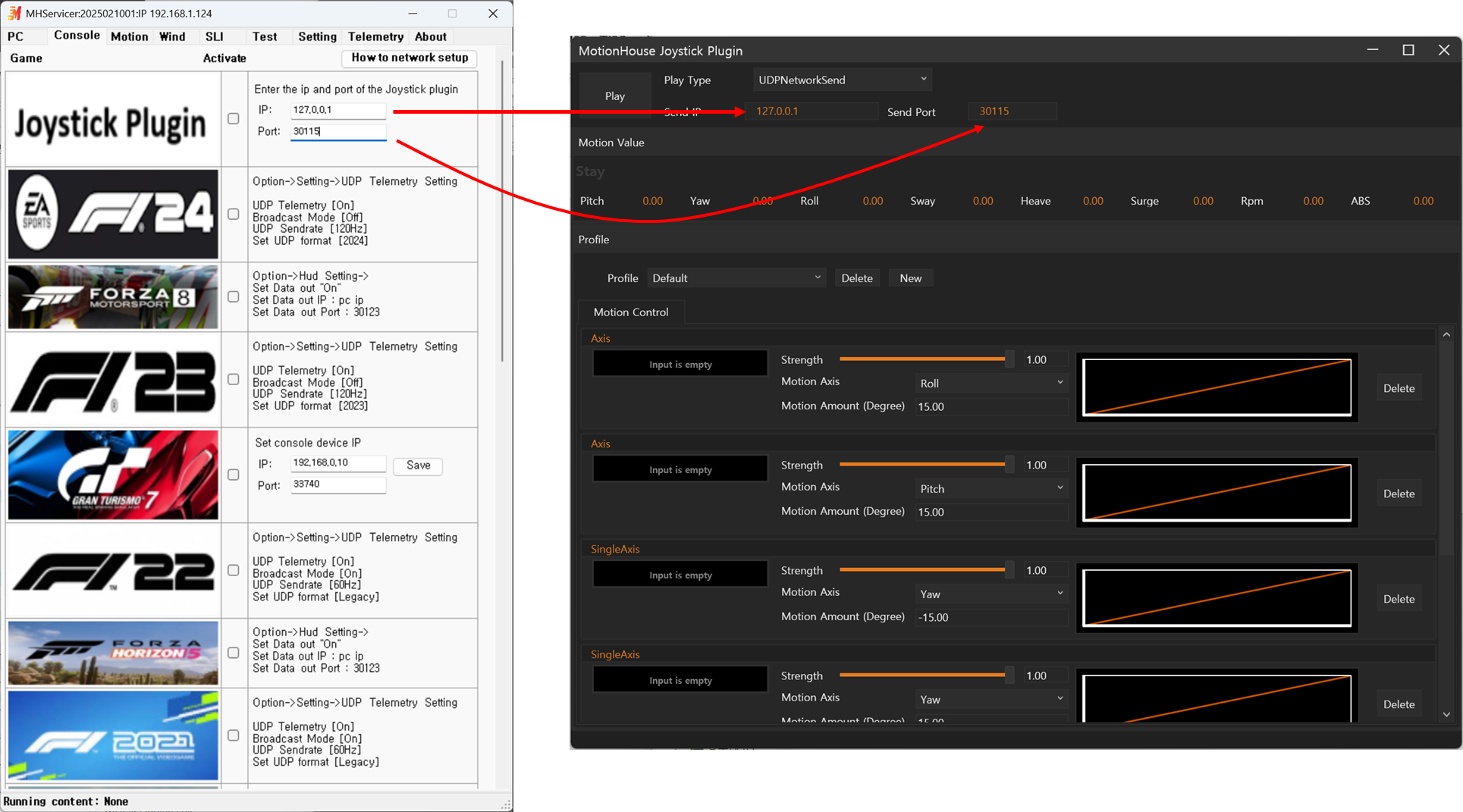This screenshot has height=812, width=1463.
Task: Select the Telemetry tab
Action: click(375, 36)
